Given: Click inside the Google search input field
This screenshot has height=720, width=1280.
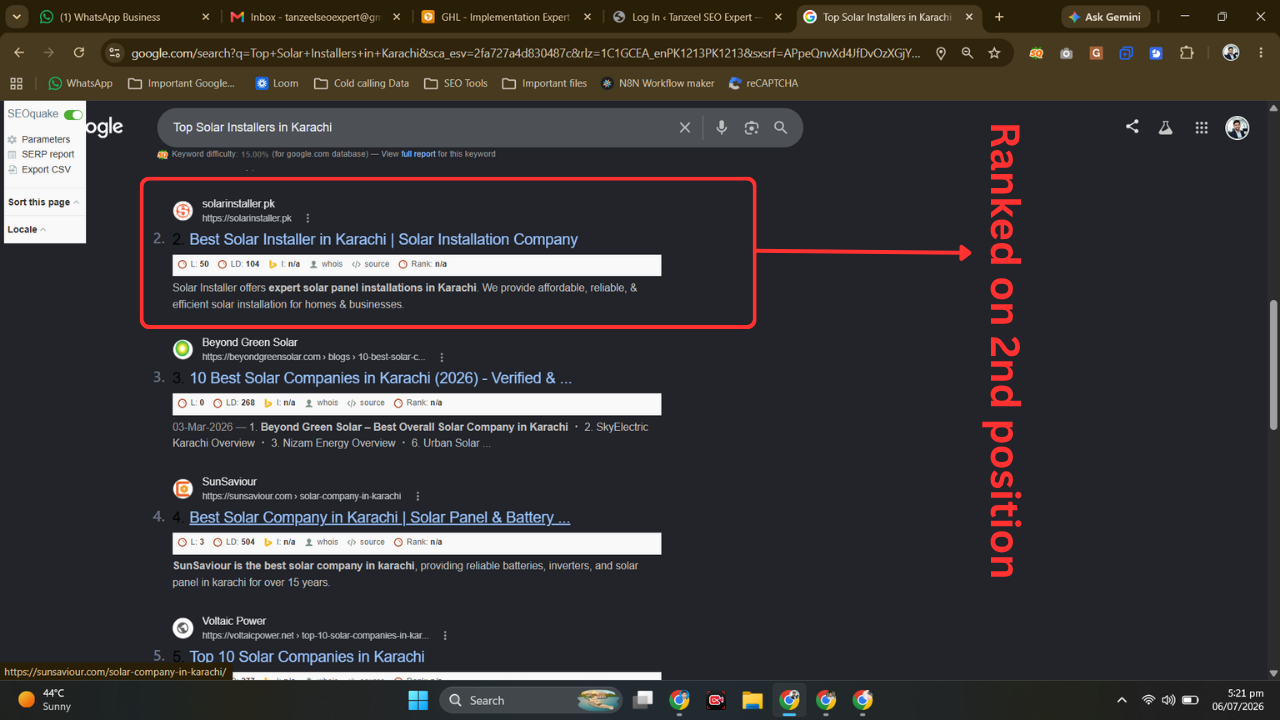Looking at the screenshot, I should coord(420,128).
